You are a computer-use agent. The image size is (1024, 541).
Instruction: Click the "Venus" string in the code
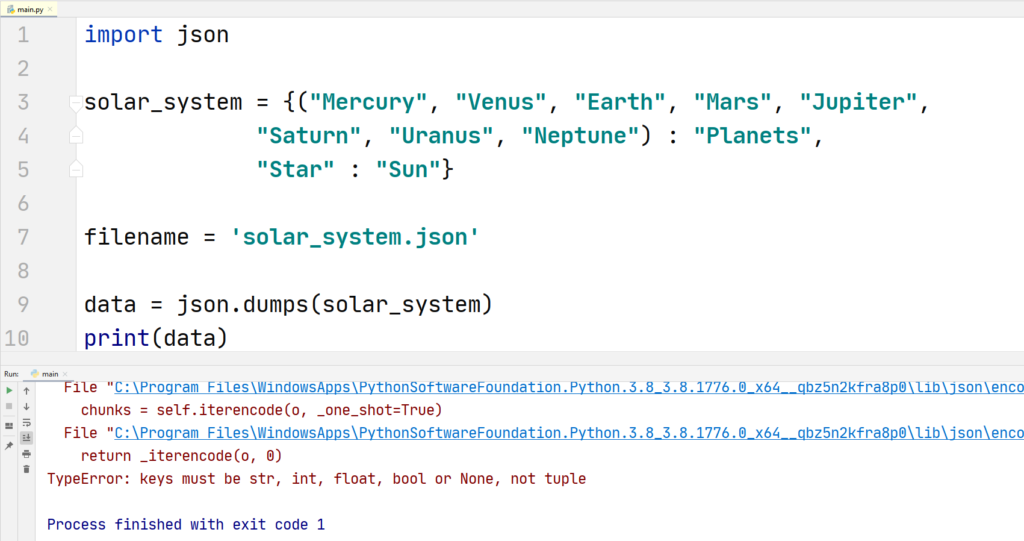pyautogui.click(x=501, y=102)
